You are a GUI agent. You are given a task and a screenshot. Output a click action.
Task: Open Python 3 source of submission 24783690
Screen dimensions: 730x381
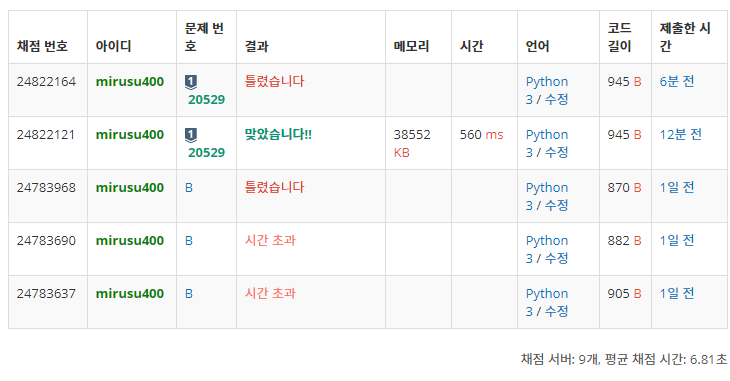(547, 250)
